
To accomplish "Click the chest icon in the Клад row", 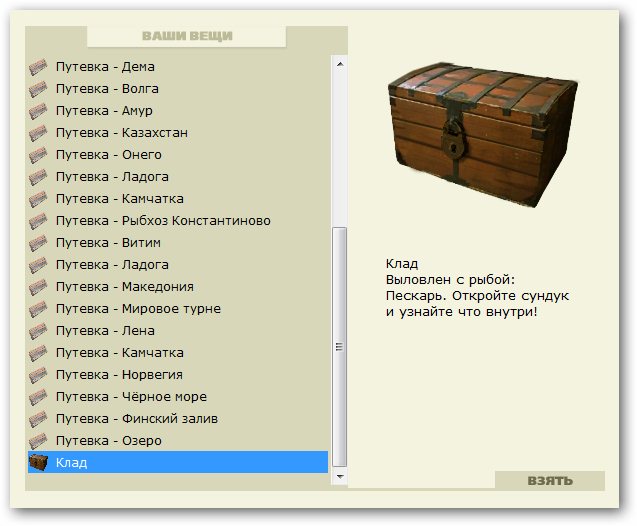I will (38, 463).
